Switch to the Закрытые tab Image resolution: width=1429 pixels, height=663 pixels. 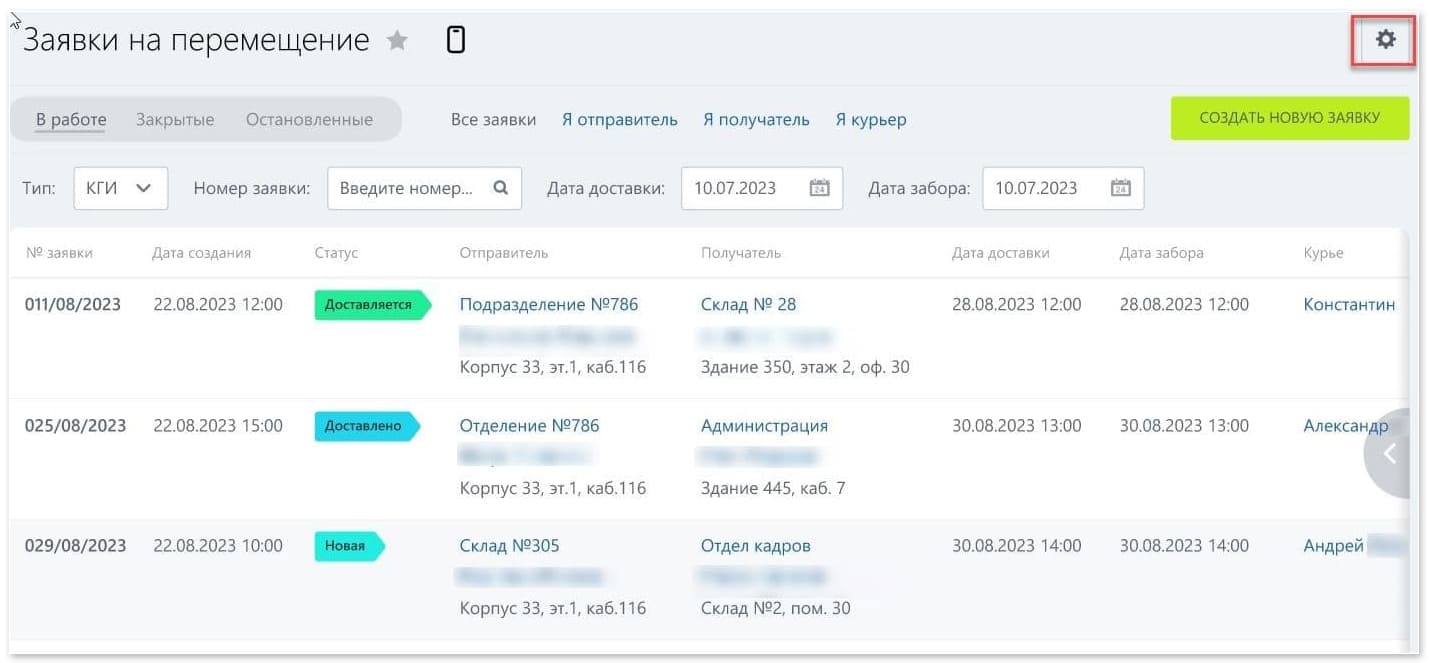pos(175,118)
